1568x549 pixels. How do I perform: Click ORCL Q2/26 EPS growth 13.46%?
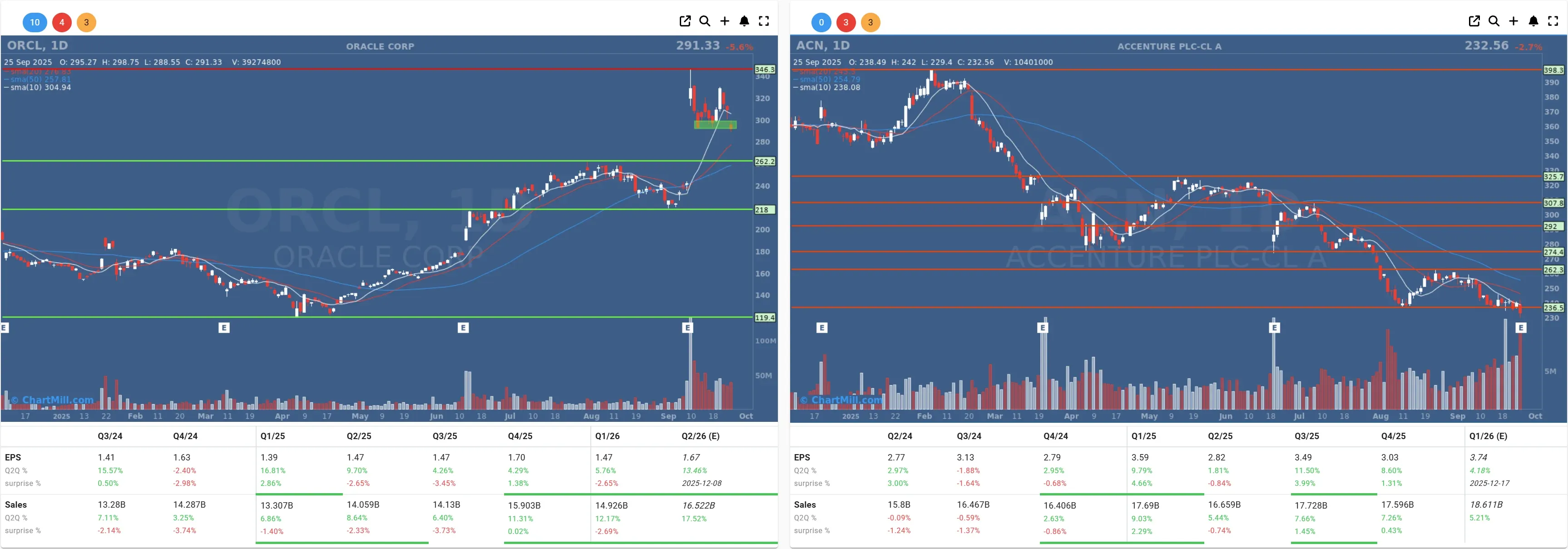694,470
